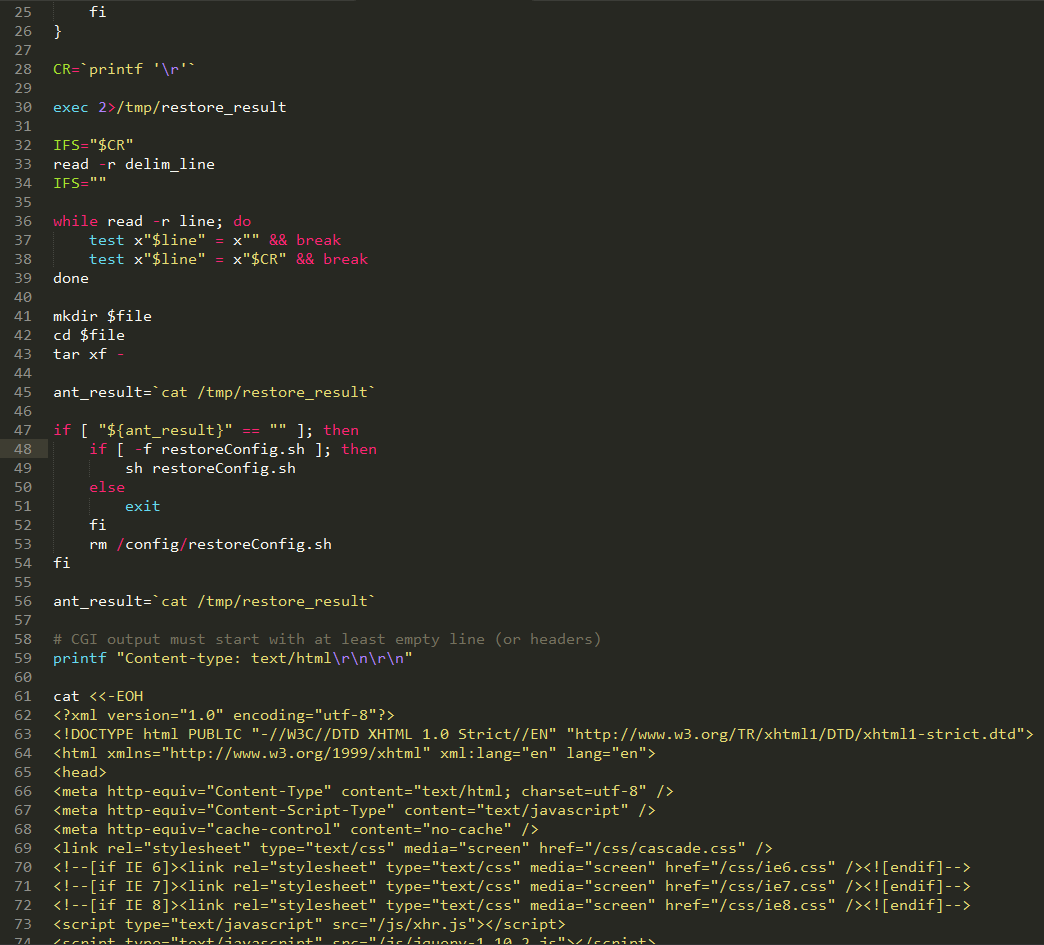Image resolution: width=1044 pixels, height=945 pixels.
Task: Click line number 26 beside closing brace
Action: click(x=23, y=31)
